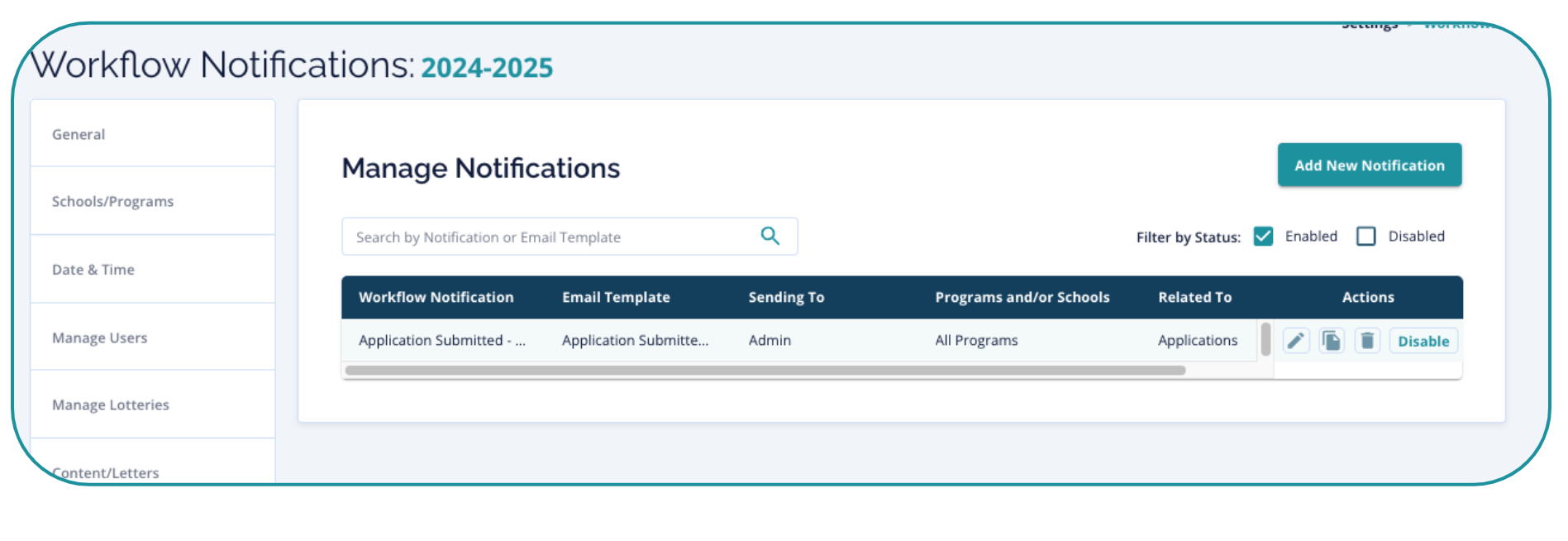Check the Disabled status filter
The image size is (1568, 541).
pyautogui.click(x=1366, y=237)
